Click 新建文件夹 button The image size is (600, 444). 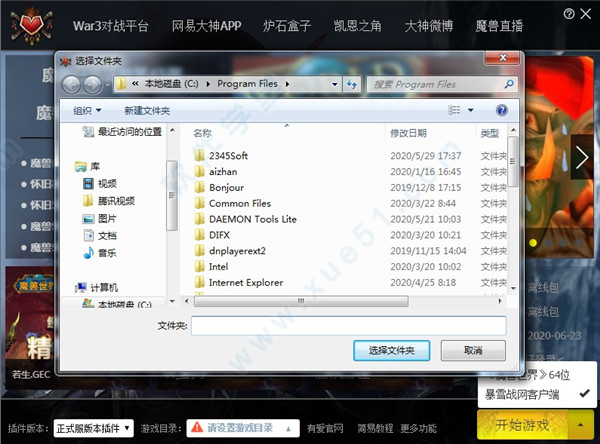pos(147,111)
